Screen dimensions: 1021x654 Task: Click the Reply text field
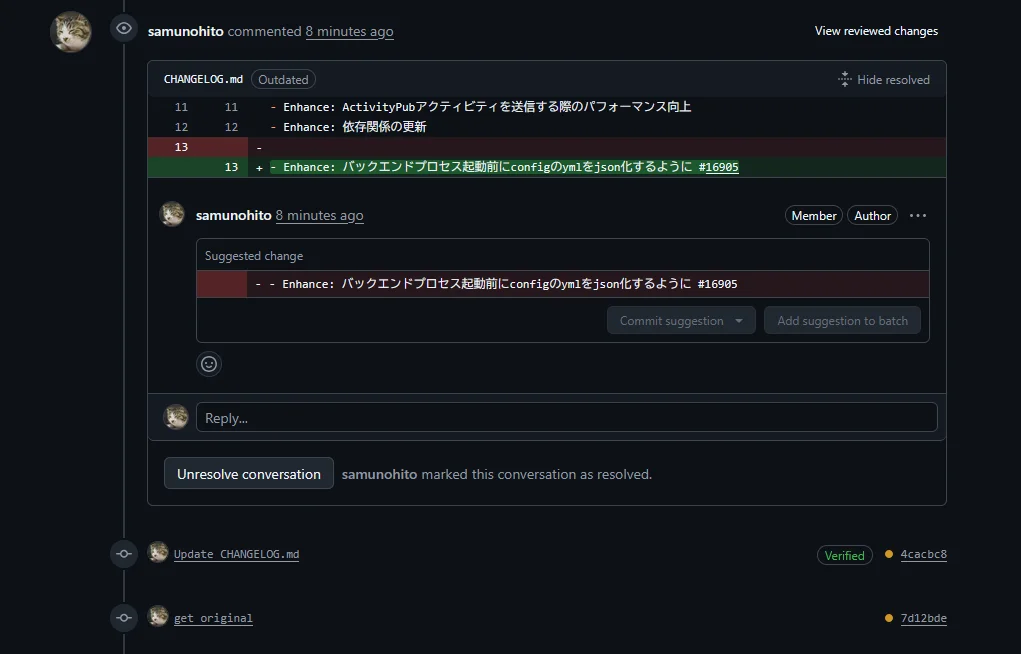click(x=566, y=418)
